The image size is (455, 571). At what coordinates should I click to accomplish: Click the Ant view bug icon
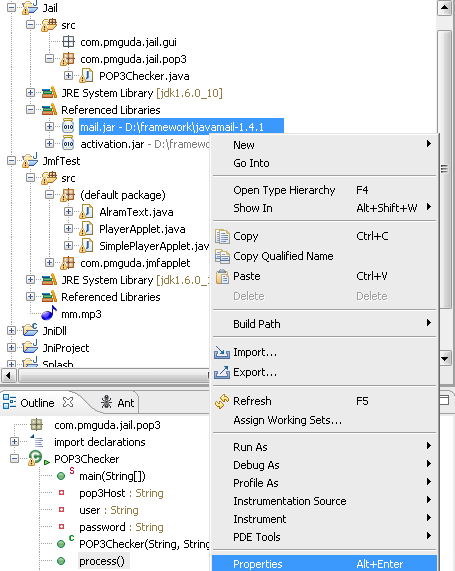pyautogui.click(x=106, y=402)
